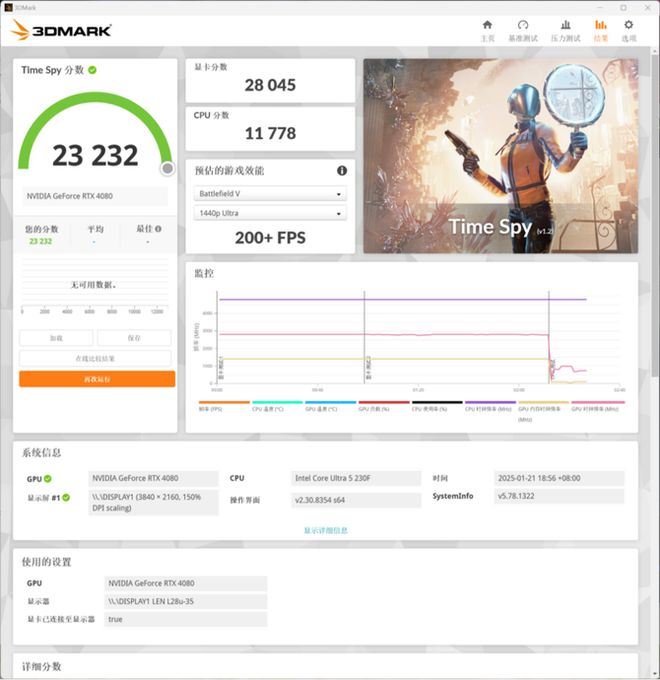The image size is (660, 680).
Task: Click the info icon beside 预估的游戏效能
Action: (x=342, y=171)
